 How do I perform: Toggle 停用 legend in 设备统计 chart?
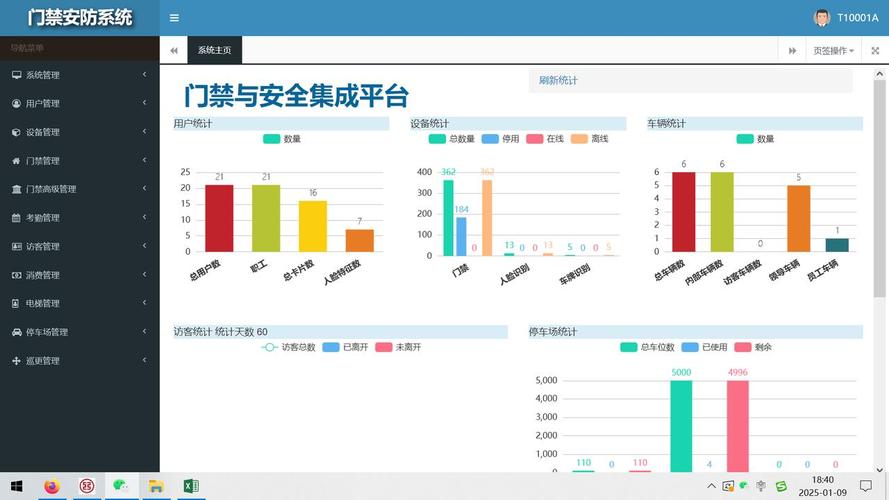(x=500, y=139)
